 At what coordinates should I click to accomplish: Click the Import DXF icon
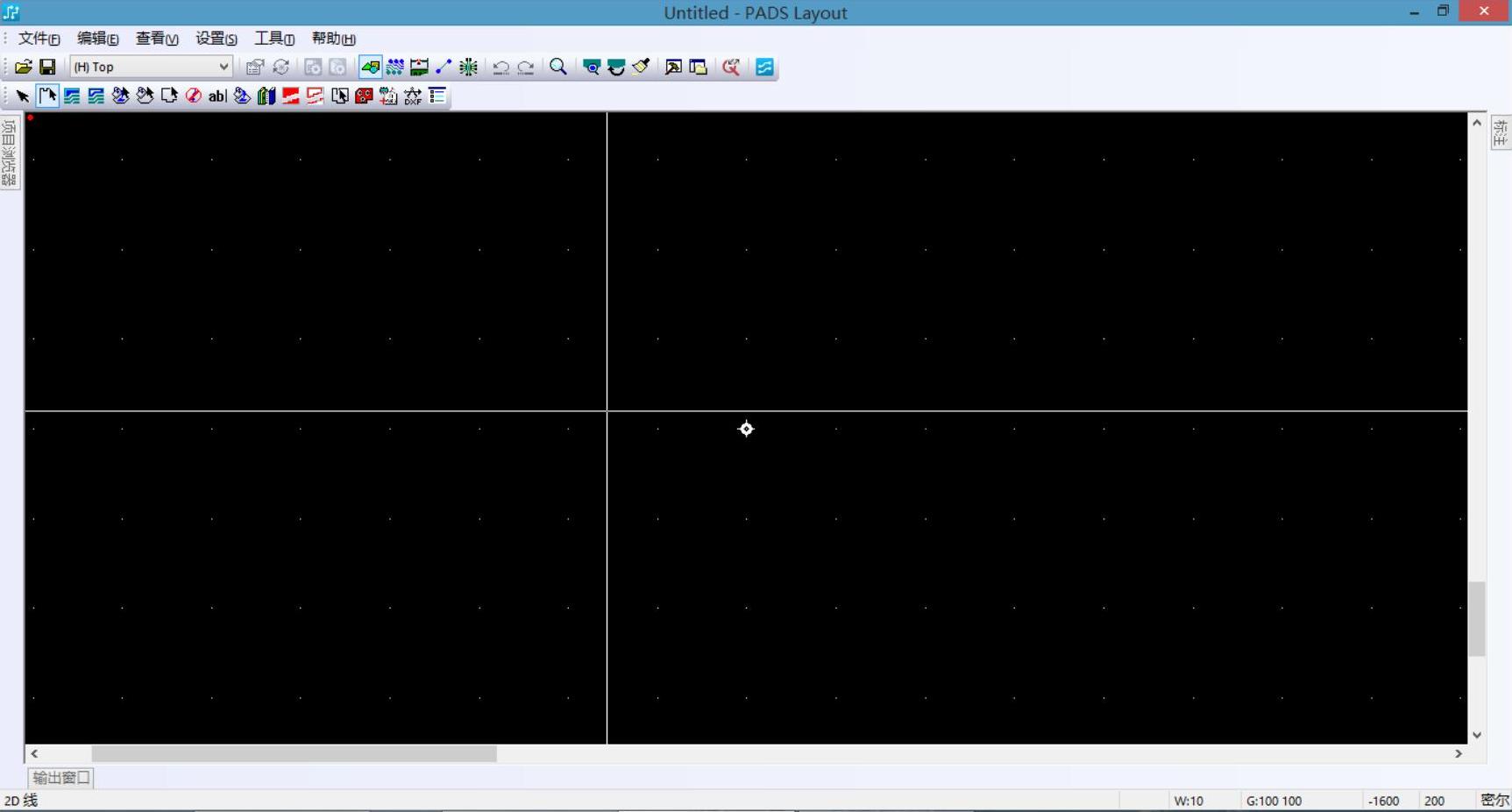413,96
